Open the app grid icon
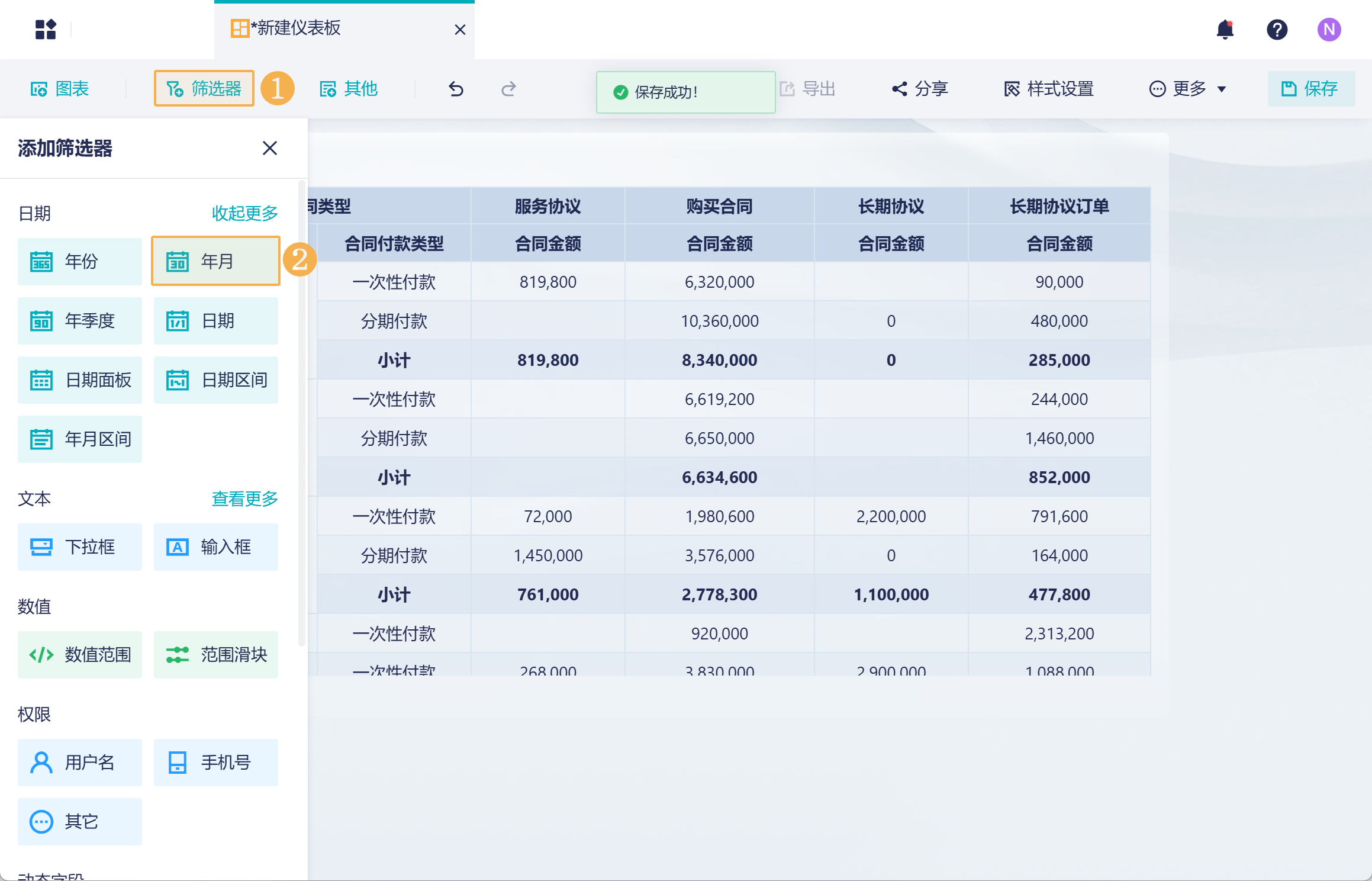 (x=46, y=29)
